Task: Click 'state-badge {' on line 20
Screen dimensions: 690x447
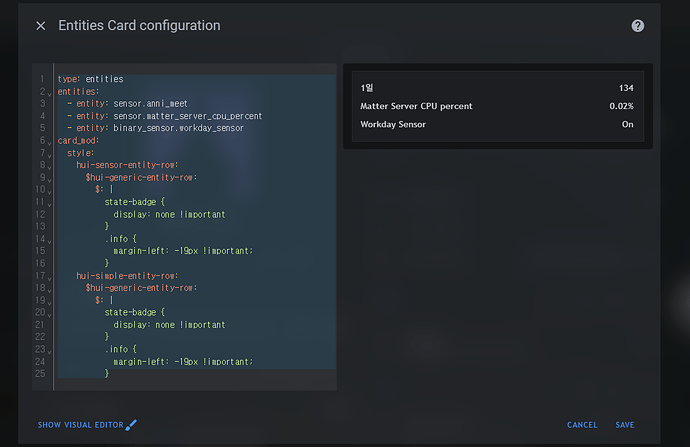Action: (135, 312)
